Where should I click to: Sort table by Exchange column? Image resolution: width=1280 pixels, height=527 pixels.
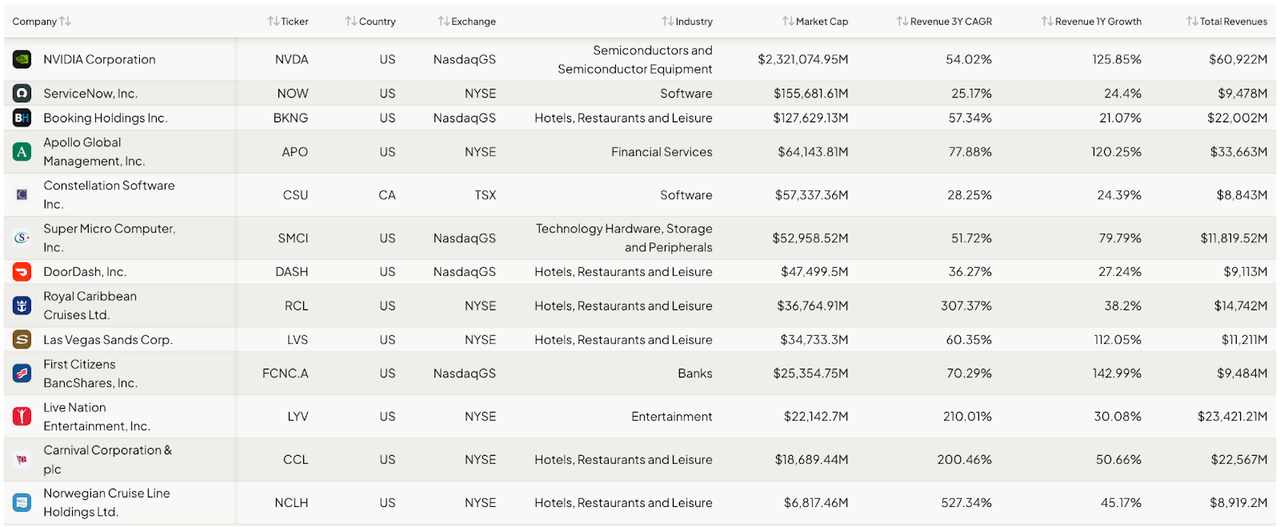467,21
